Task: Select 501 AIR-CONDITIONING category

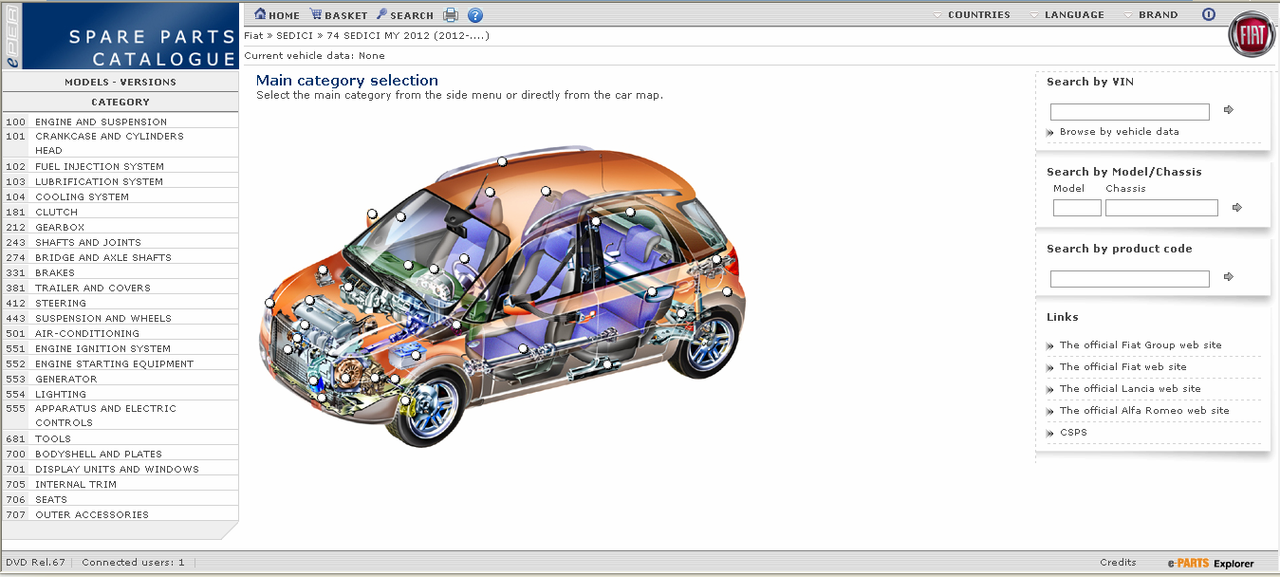Action: (120, 333)
